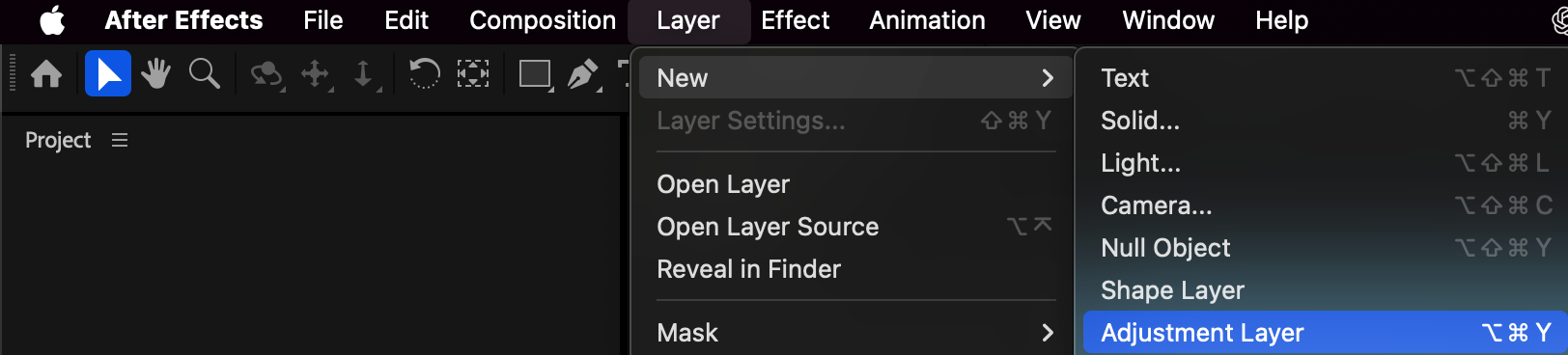Expand the Mask submenu
Screen dimensions: 1568x355
[x=855, y=333]
